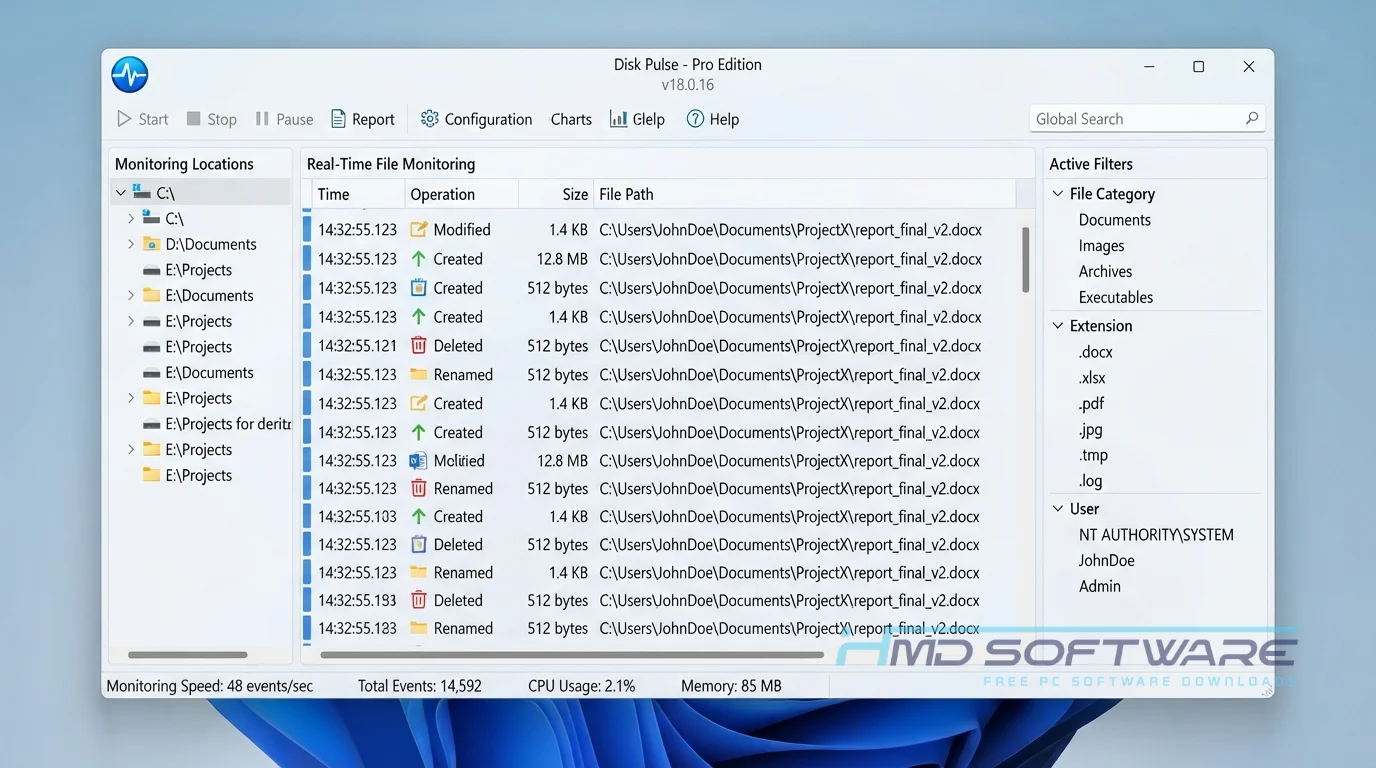The image size is (1376, 768).
Task: Click the Disk Pulse app logo
Action: pos(130,74)
